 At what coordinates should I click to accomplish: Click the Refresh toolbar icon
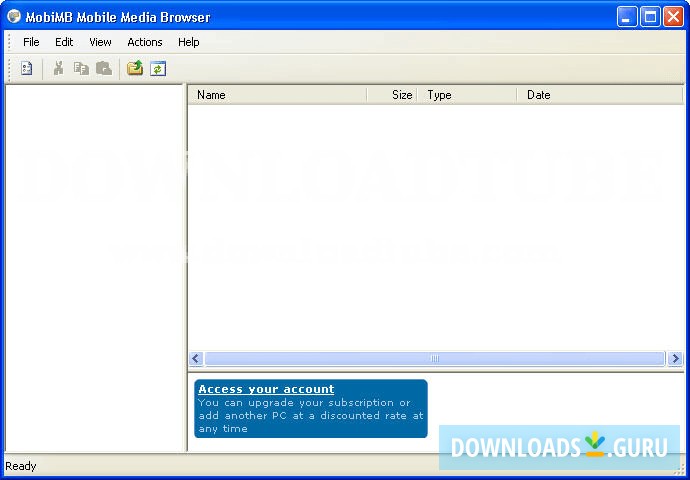[x=158, y=69]
